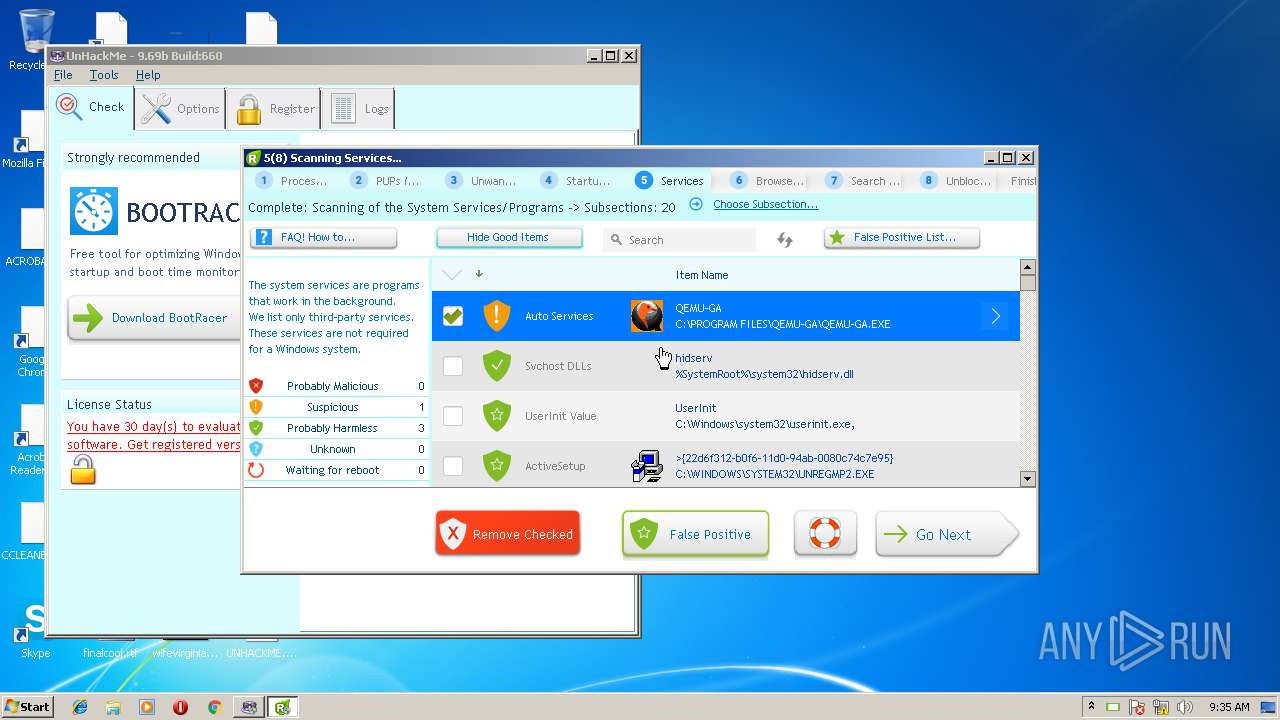This screenshot has height=720, width=1280.
Task: Open the Help menu
Action: [x=148, y=75]
